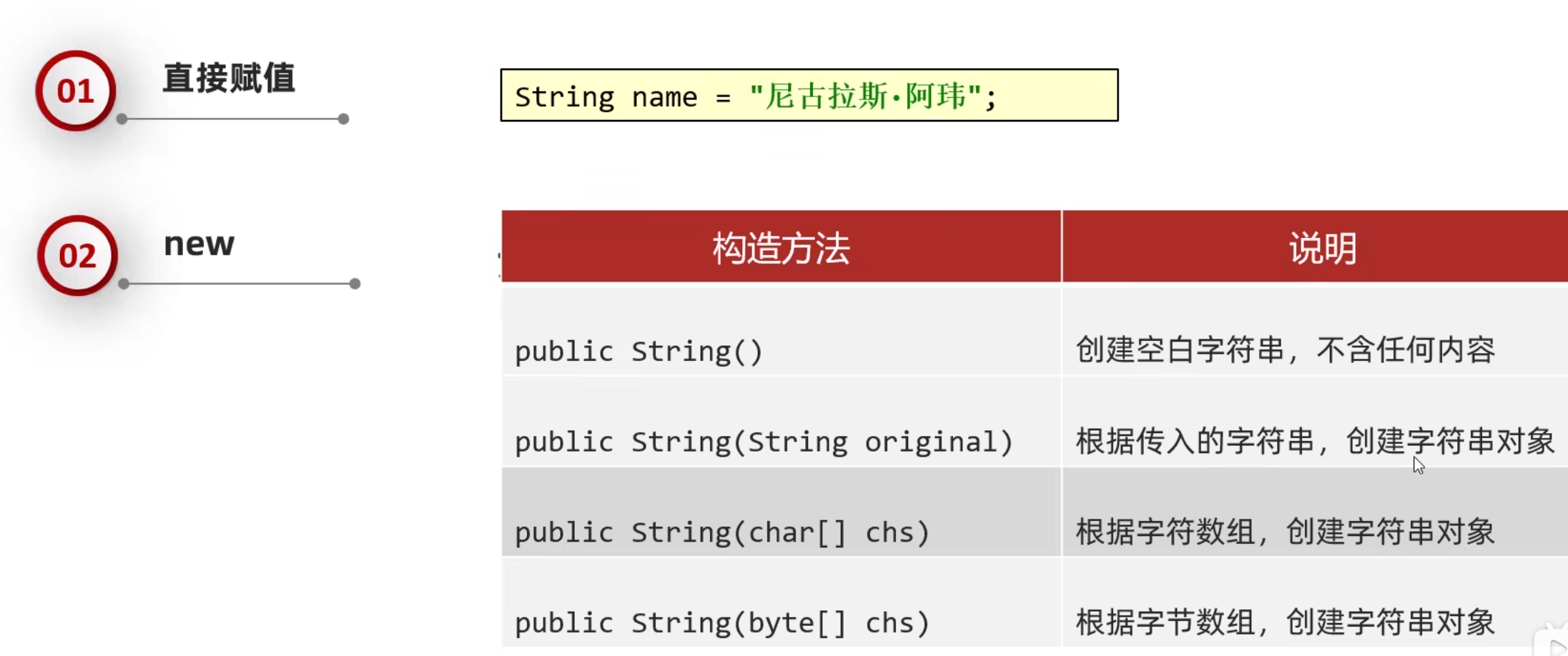Click the 说明 table header
Viewport: 1568px width, 656px height.
pos(1322,248)
